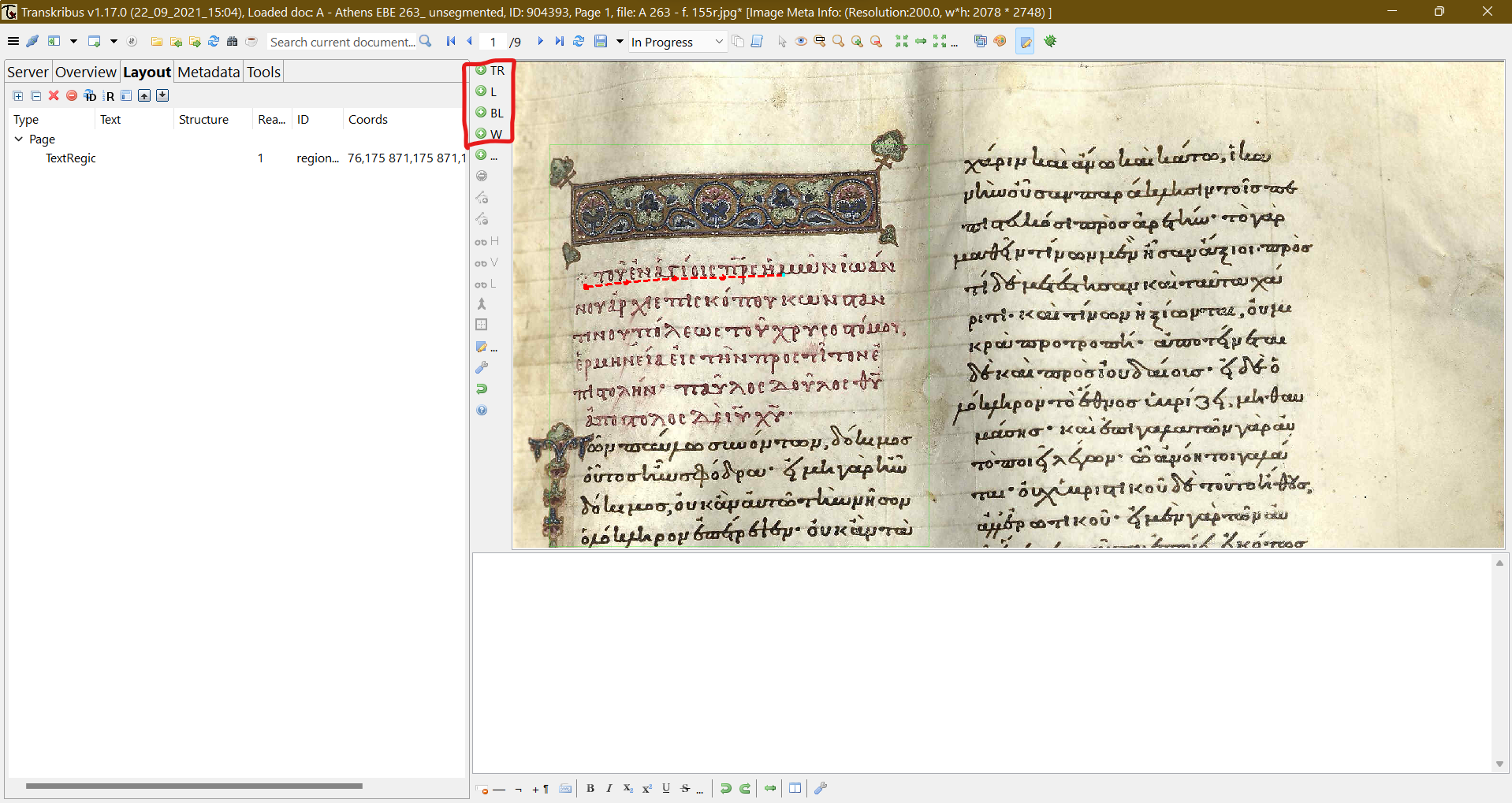Image resolution: width=1512 pixels, height=803 pixels.
Task: Open the main hamburger menu
Action: (x=13, y=41)
